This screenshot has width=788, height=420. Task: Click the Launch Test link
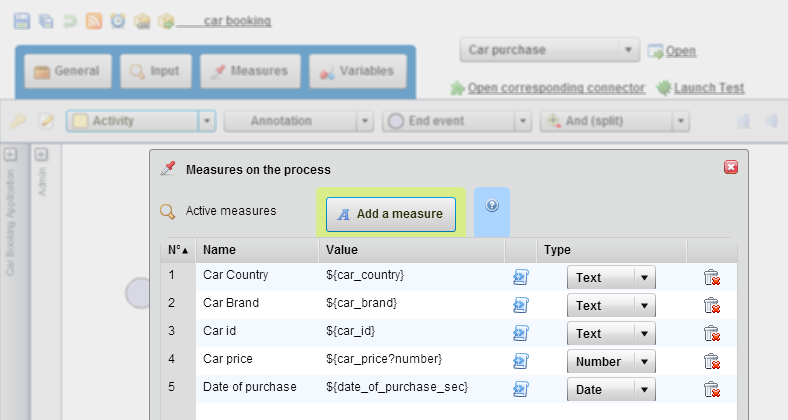708,88
